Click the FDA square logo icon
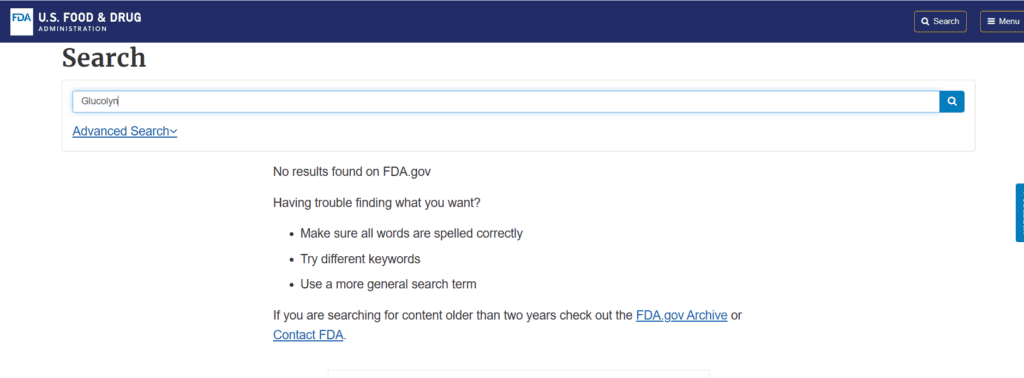This screenshot has height=378, width=1024. coord(21,21)
